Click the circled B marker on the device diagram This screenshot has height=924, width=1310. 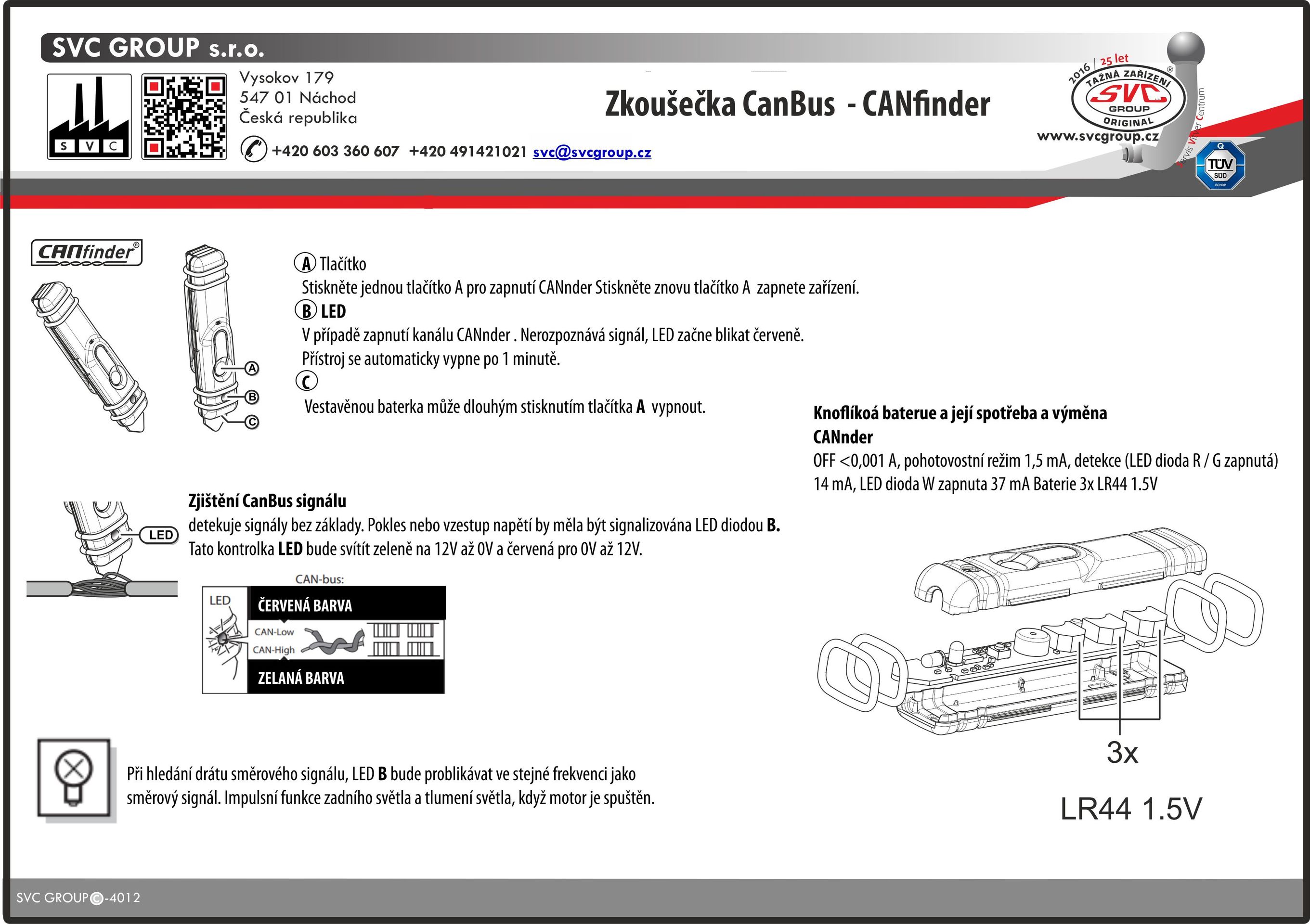pyautogui.click(x=252, y=397)
